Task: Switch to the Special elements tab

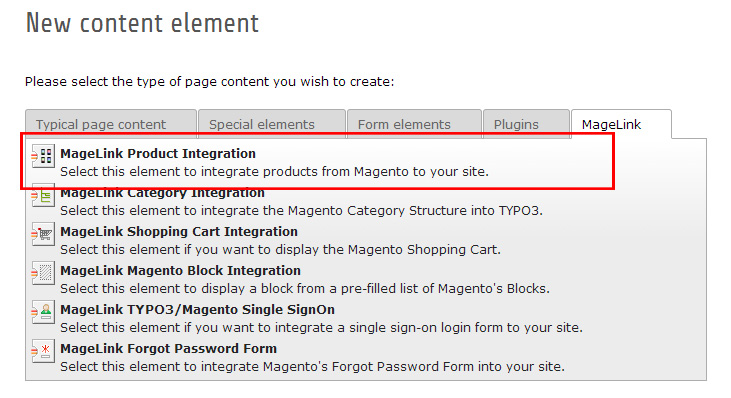Action: click(x=272, y=124)
